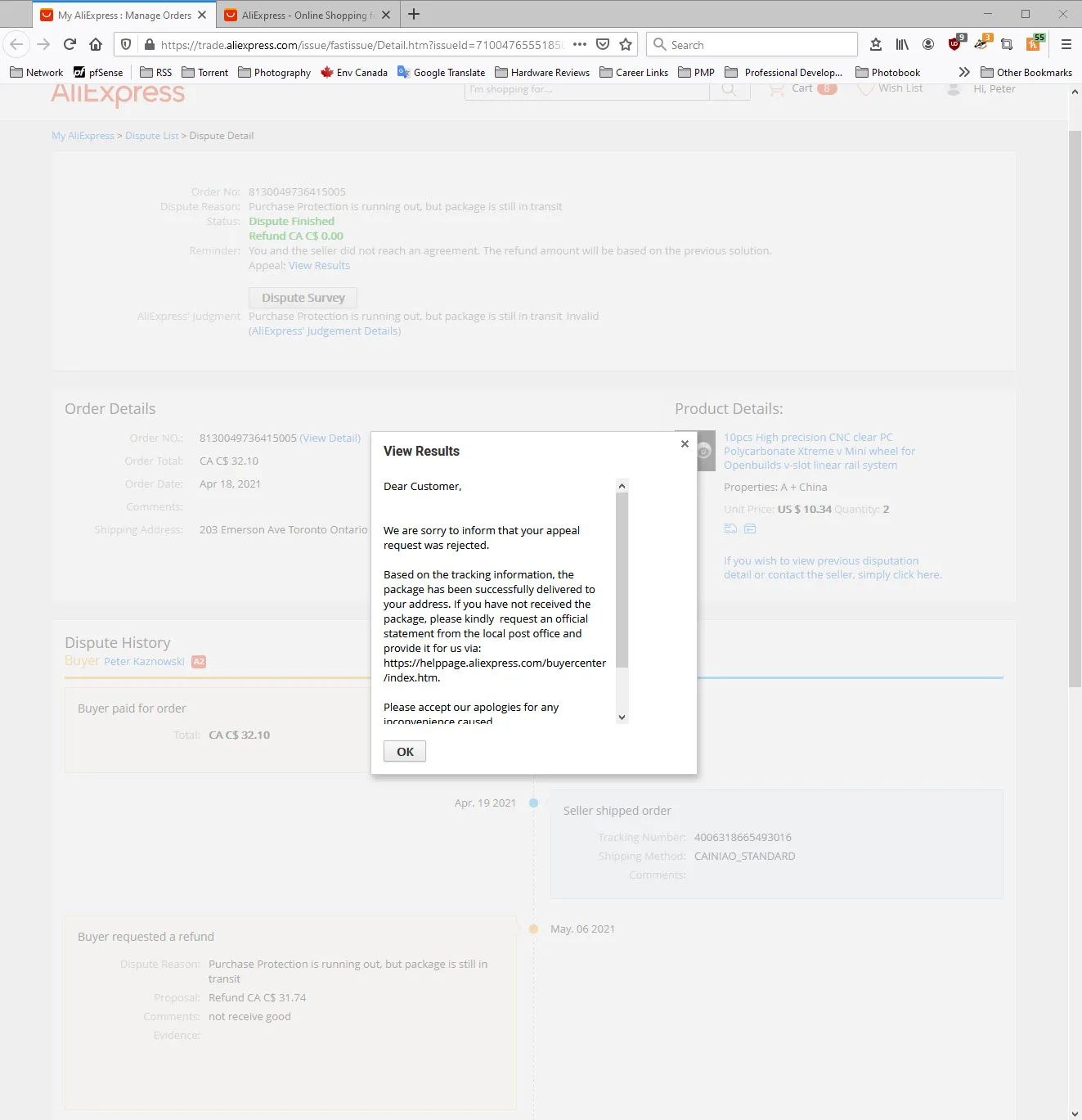Close the My AliExpress Manage Orders tab

pyautogui.click(x=202, y=15)
